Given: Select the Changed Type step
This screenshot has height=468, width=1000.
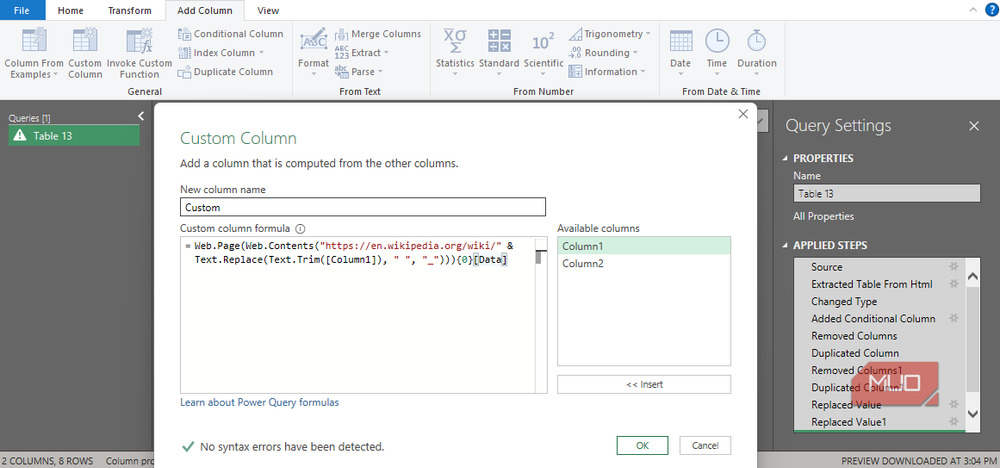Looking at the screenshot, I should tap(844, 302).
